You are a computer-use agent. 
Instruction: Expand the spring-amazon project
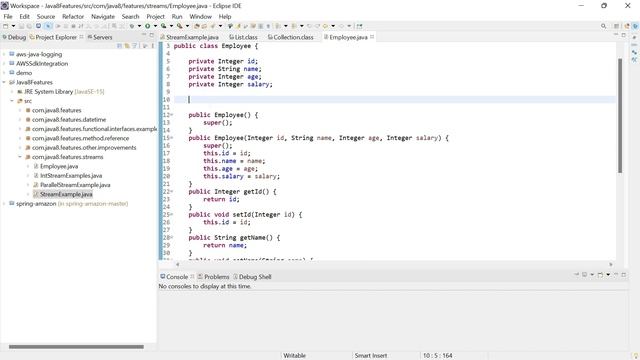(4, 203)
